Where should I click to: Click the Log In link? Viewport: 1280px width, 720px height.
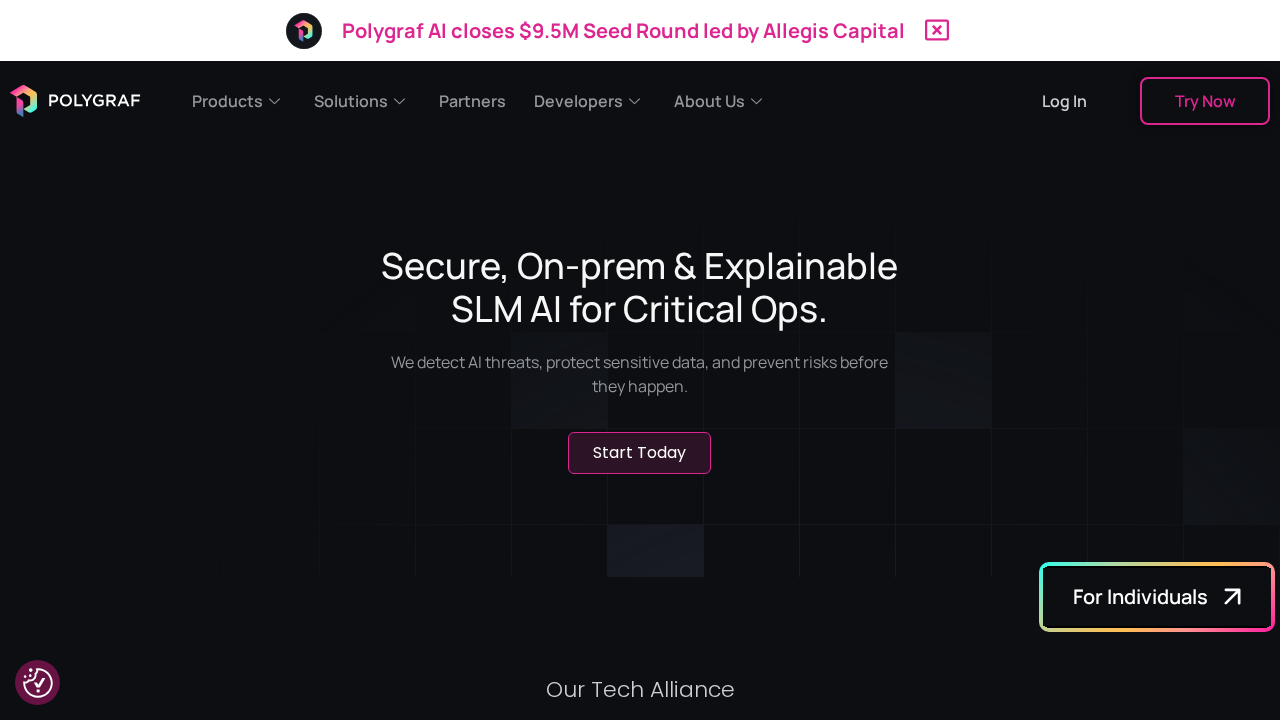[1064, 101]
